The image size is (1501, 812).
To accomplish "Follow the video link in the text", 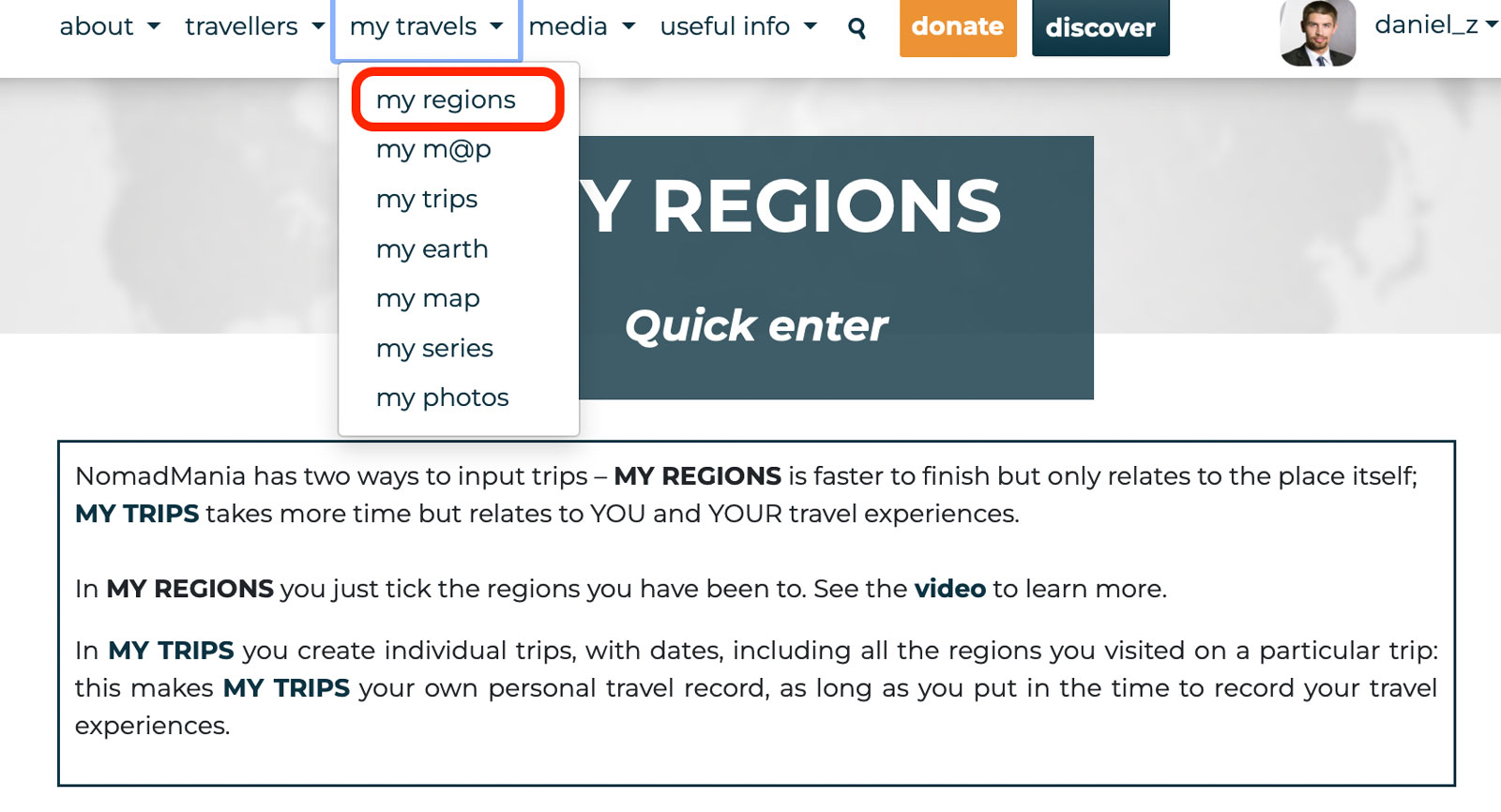I will point(949,589).
